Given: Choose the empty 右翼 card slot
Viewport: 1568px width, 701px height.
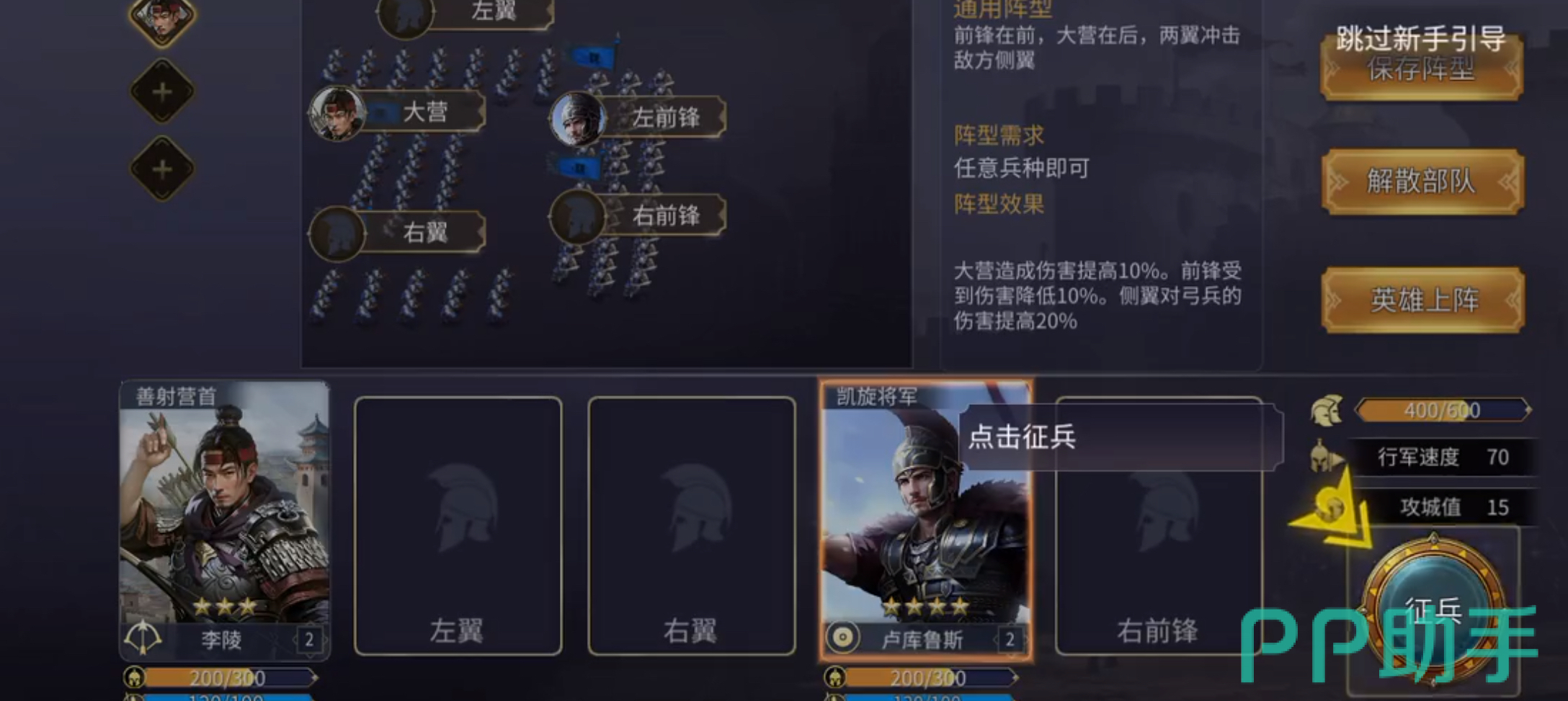Looking at the screenshot, I should tap(692, 526).
